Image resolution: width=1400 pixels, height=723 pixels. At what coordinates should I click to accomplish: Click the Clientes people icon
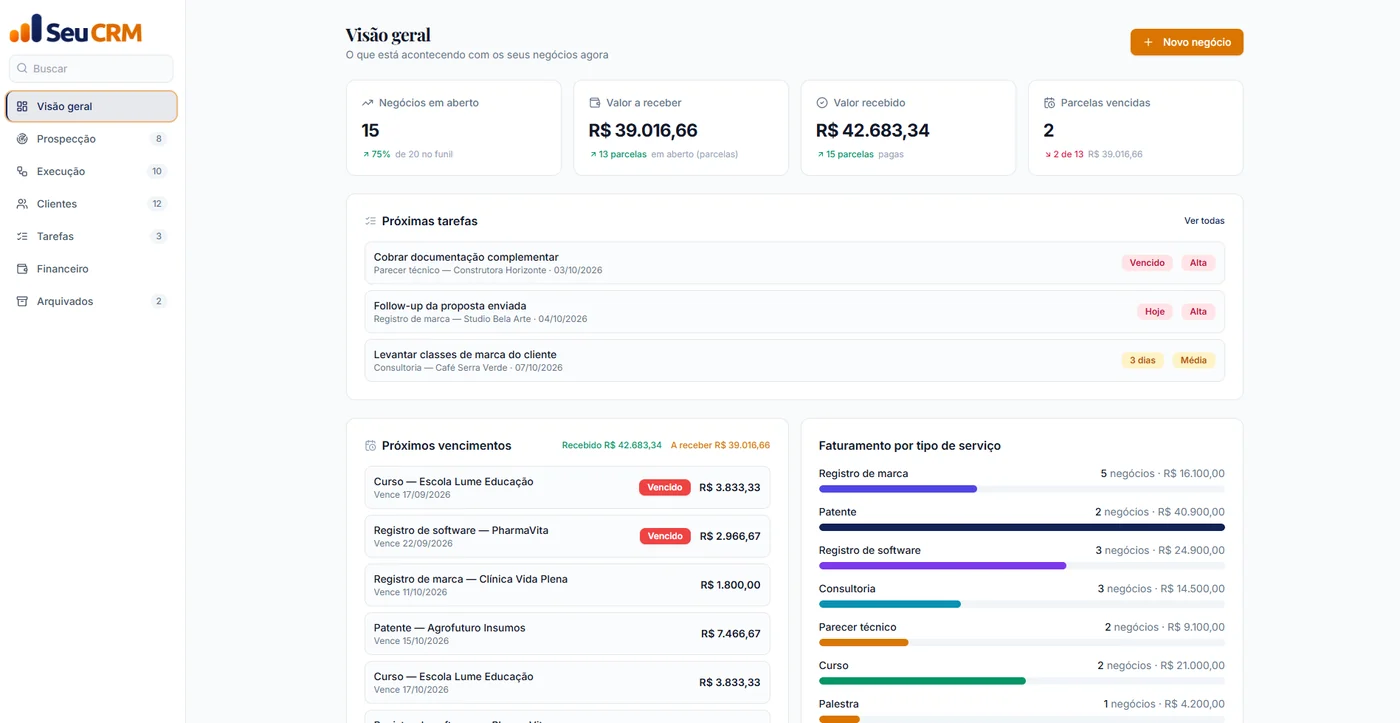(22, 204)
